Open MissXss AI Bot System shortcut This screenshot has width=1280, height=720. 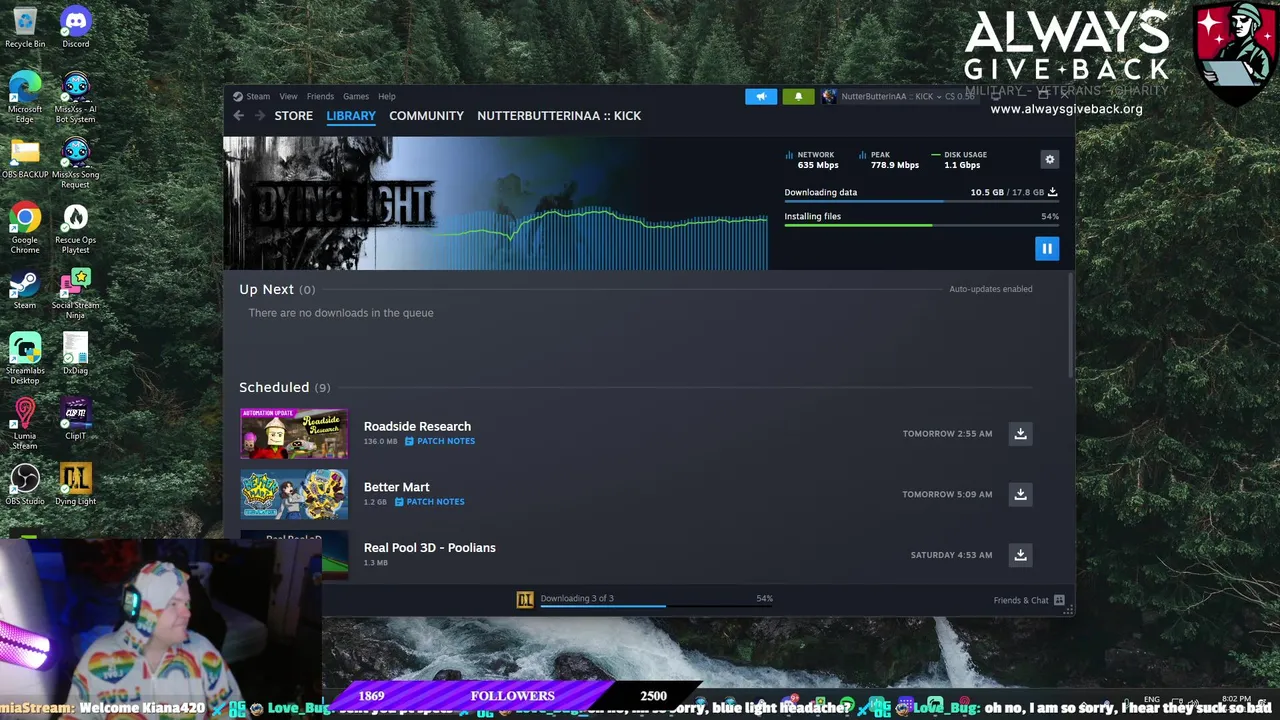pyautogui.click(x=75, y=97)
